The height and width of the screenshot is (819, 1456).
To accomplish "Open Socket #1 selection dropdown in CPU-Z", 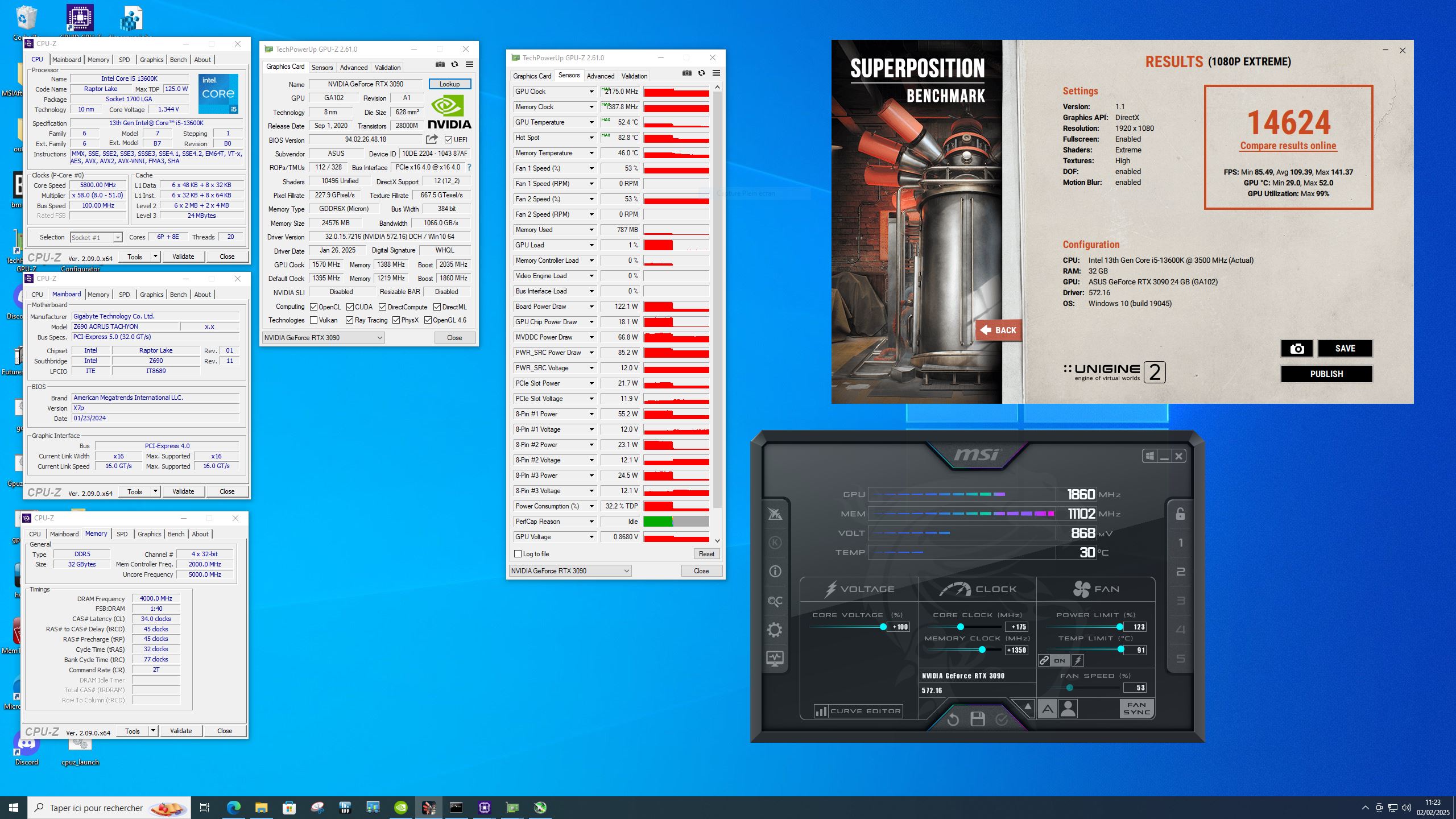I will pyautogui.click(x=96, y=238).
